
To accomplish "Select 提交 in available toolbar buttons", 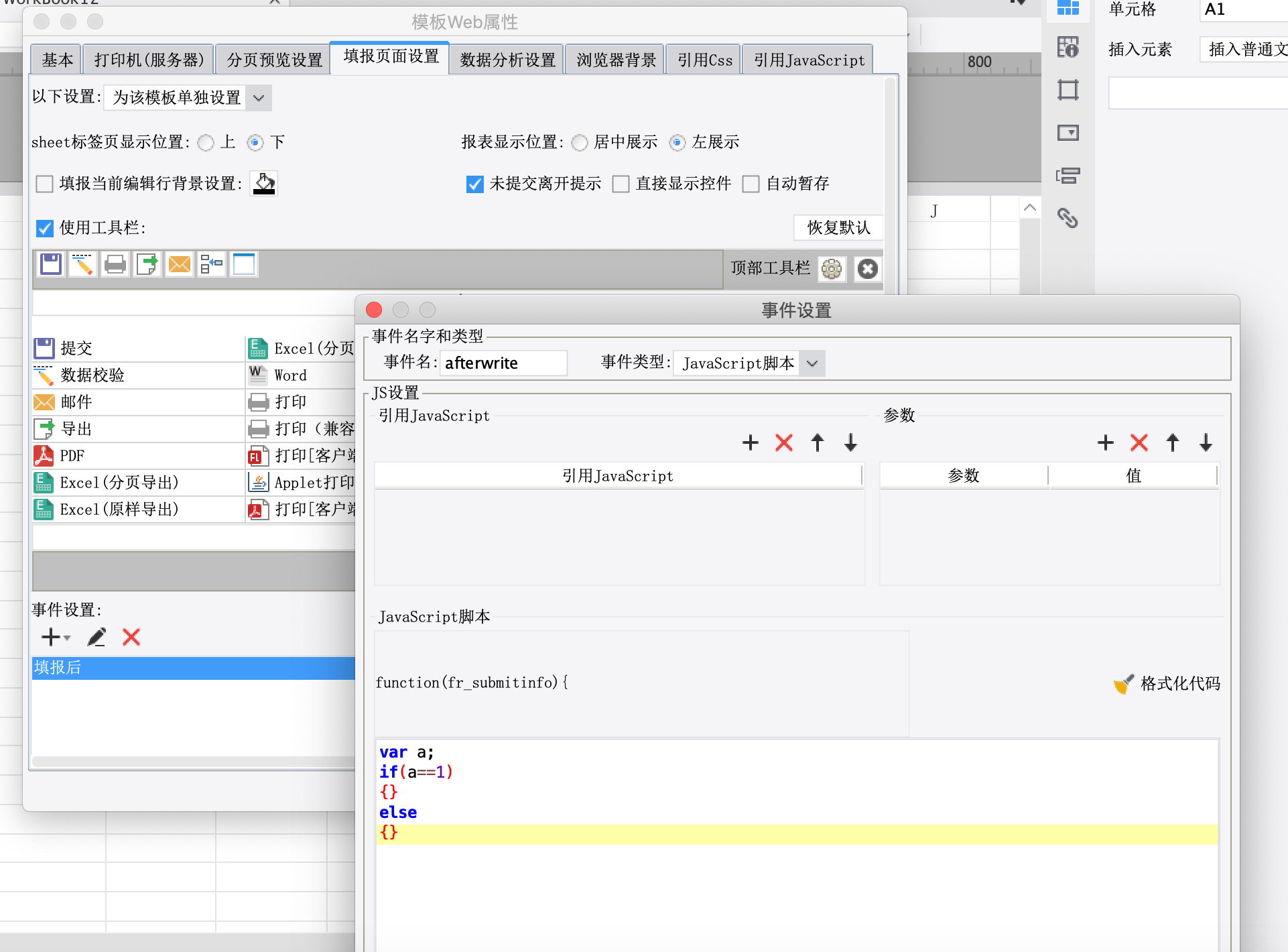I will [139, 349].
